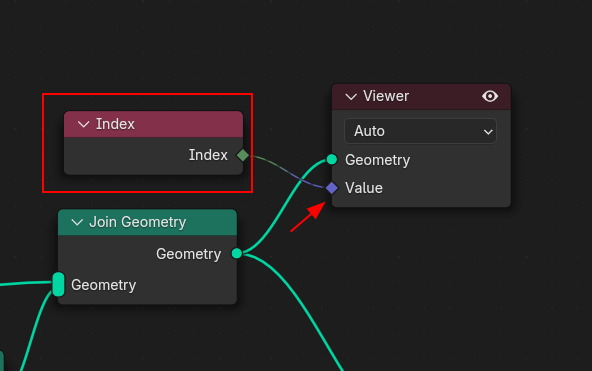Toggle the Viewer node eye icon

pos(490,96)
